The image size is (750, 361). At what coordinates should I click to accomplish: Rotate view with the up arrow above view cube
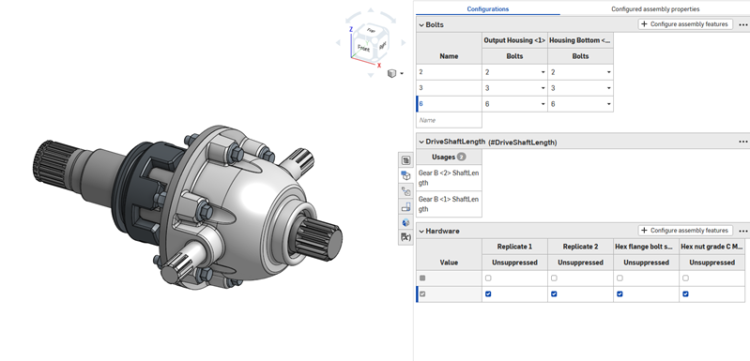(x=371, y=10)
